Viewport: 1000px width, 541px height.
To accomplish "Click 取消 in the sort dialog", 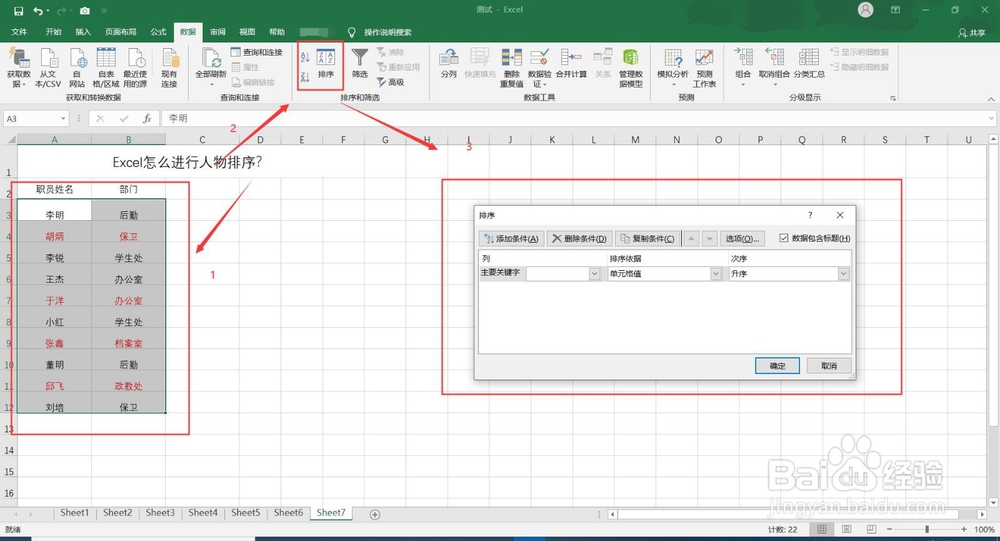I will tap(829, 366).
